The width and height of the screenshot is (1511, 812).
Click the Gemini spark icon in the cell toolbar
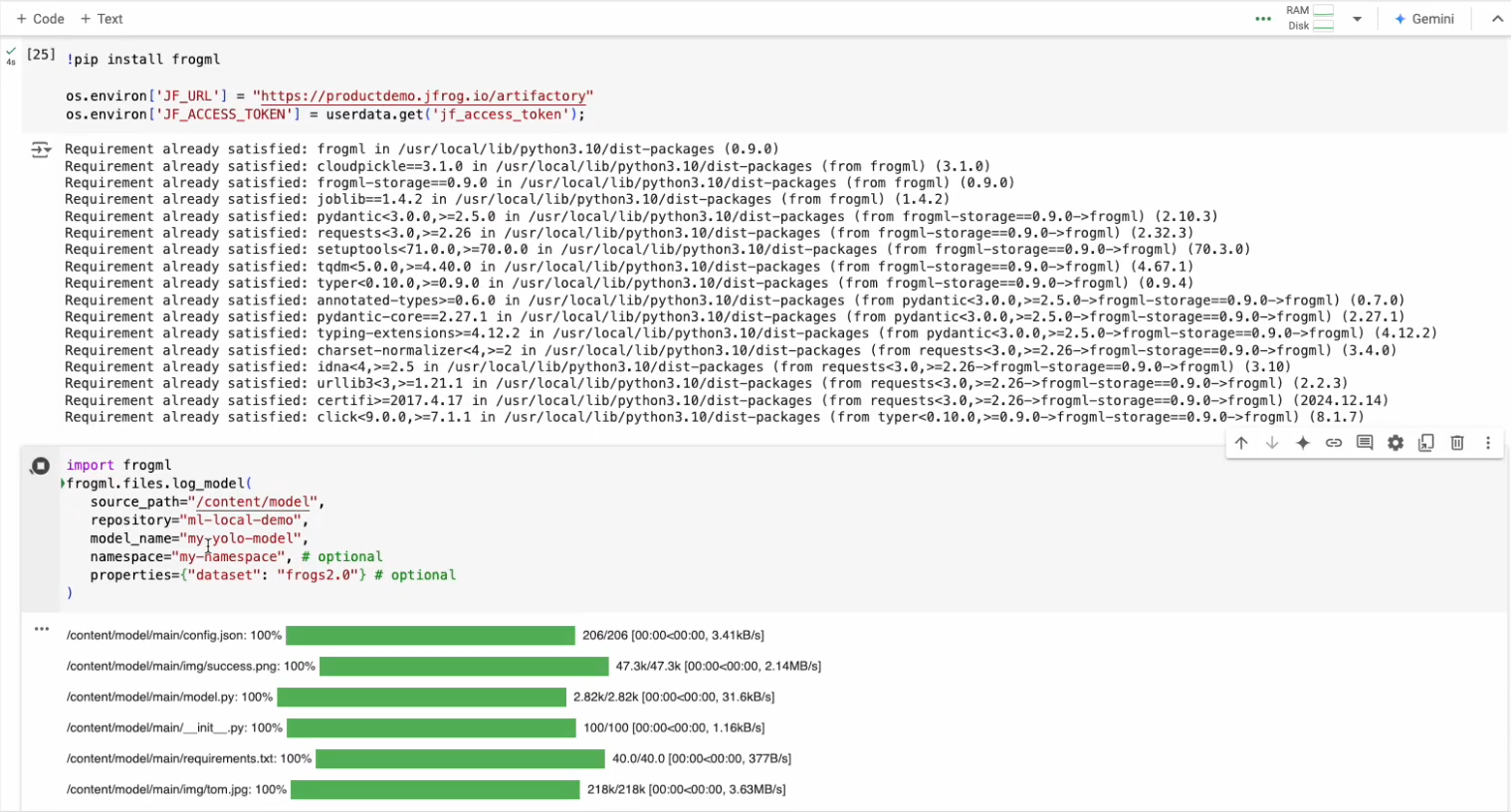1303,443
